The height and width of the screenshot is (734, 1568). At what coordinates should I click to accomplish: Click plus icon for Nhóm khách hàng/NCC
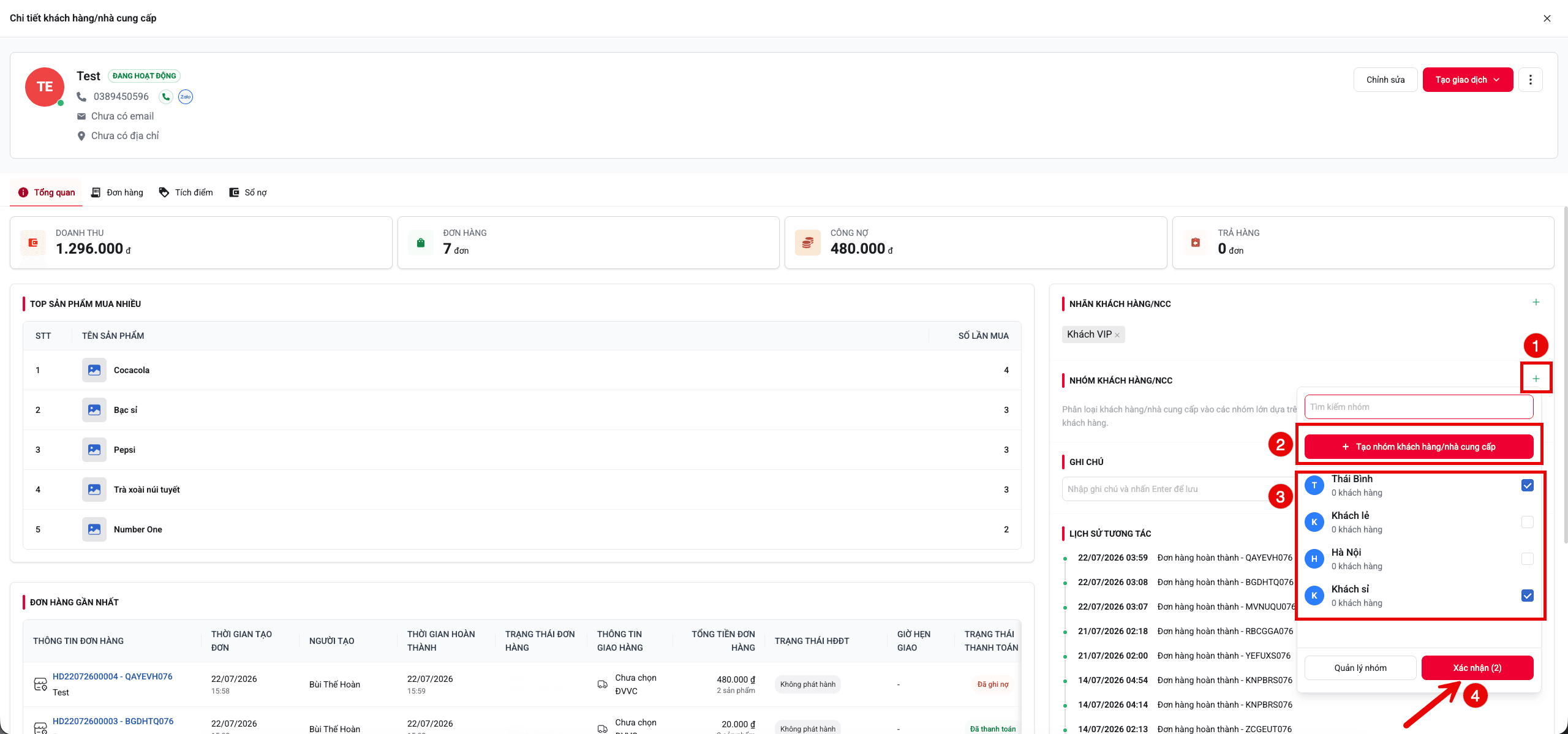click(1536, 379)
